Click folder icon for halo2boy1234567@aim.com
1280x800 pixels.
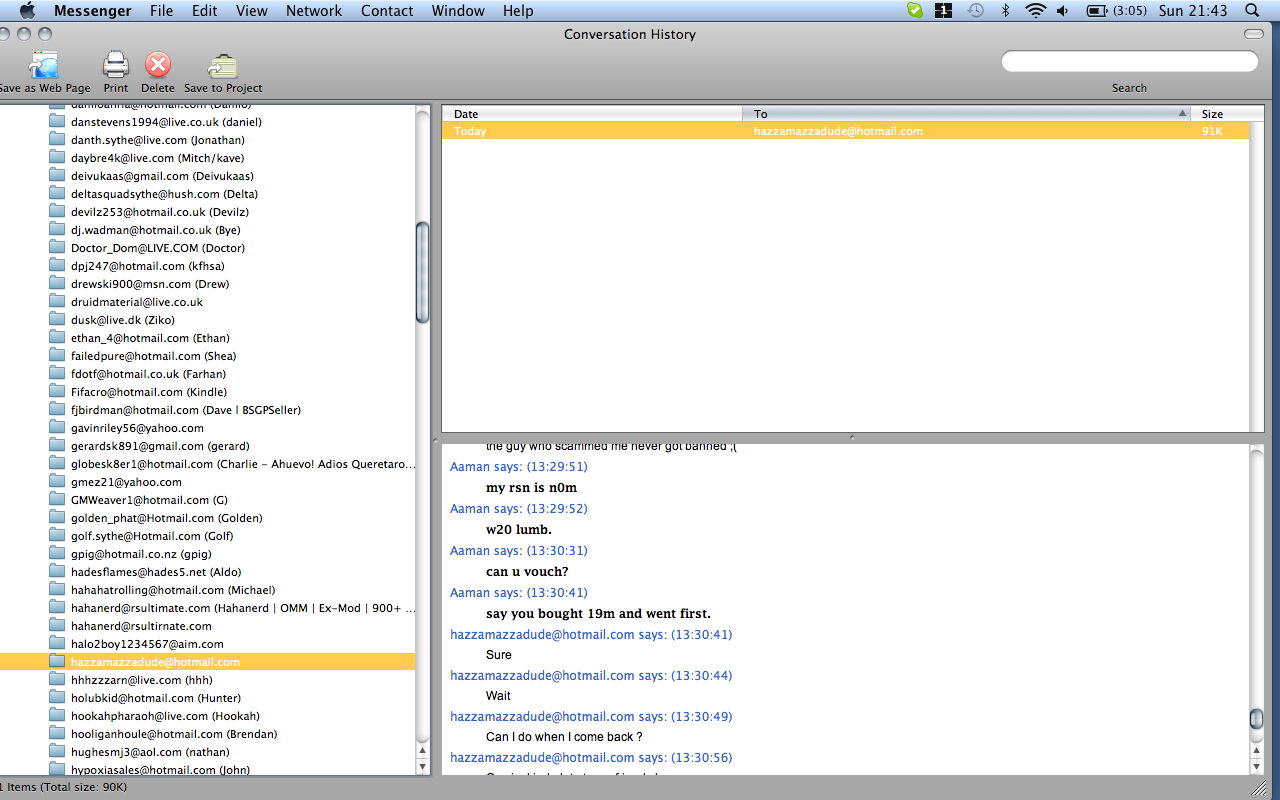(x=57, y=644)
